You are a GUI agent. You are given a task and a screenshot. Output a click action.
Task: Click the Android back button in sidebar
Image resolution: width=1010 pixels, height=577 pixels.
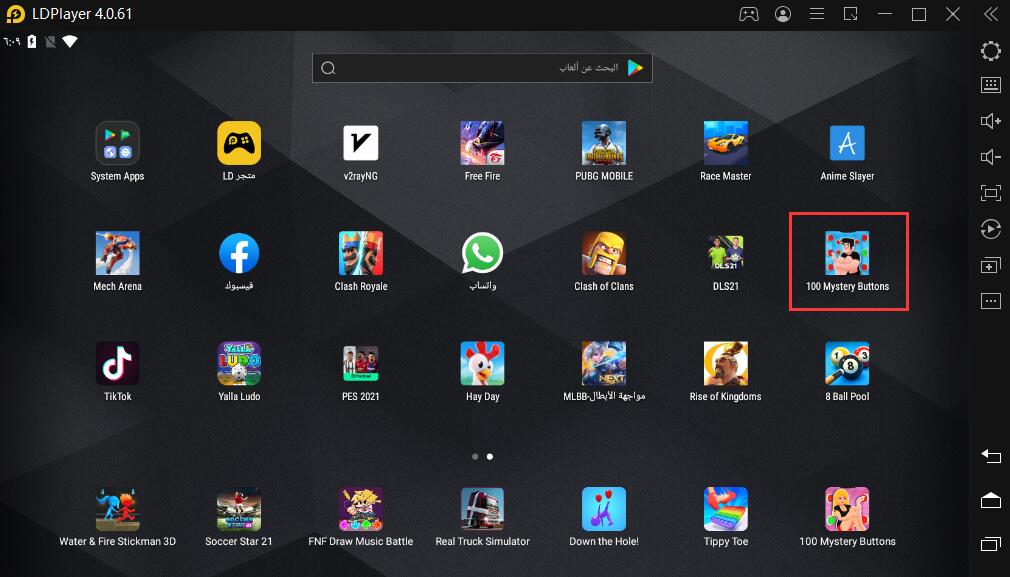[991, 457]
